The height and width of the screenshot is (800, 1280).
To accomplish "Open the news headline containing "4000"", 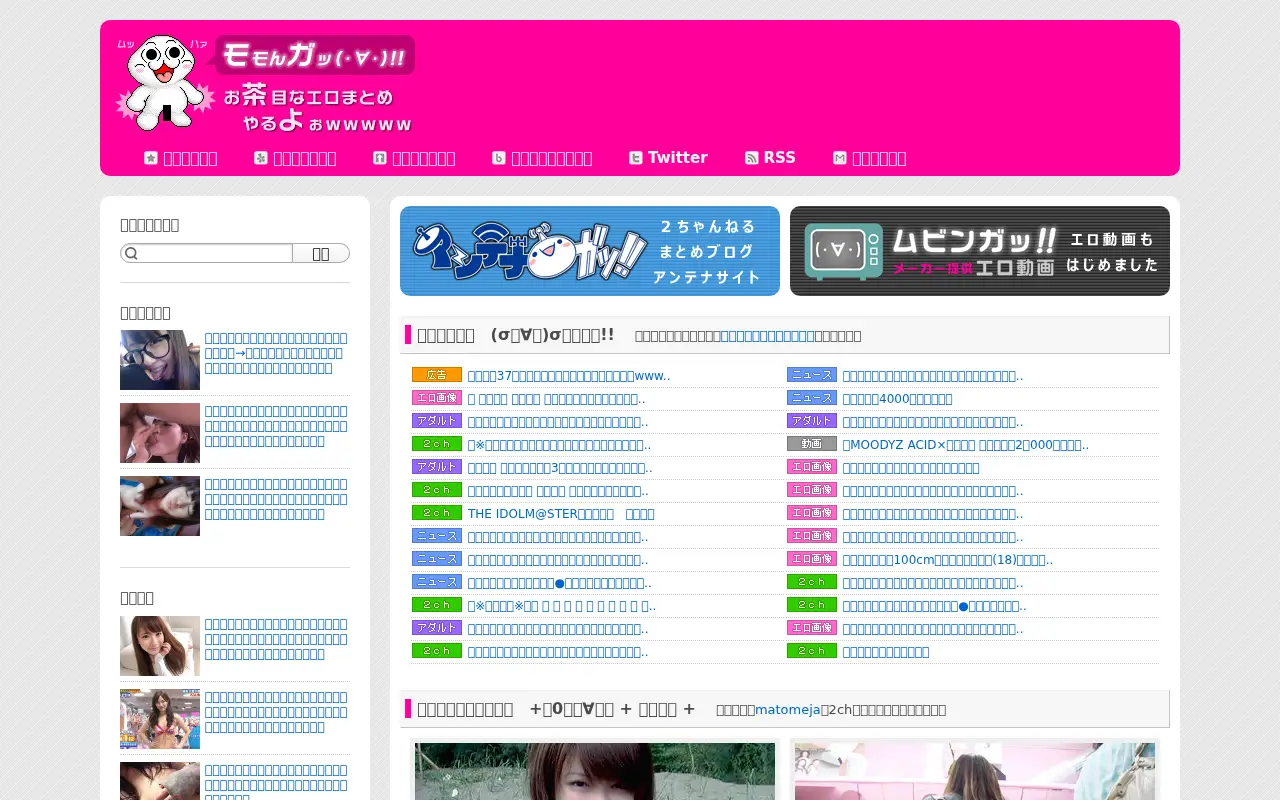I will click(x=897, y=399).
